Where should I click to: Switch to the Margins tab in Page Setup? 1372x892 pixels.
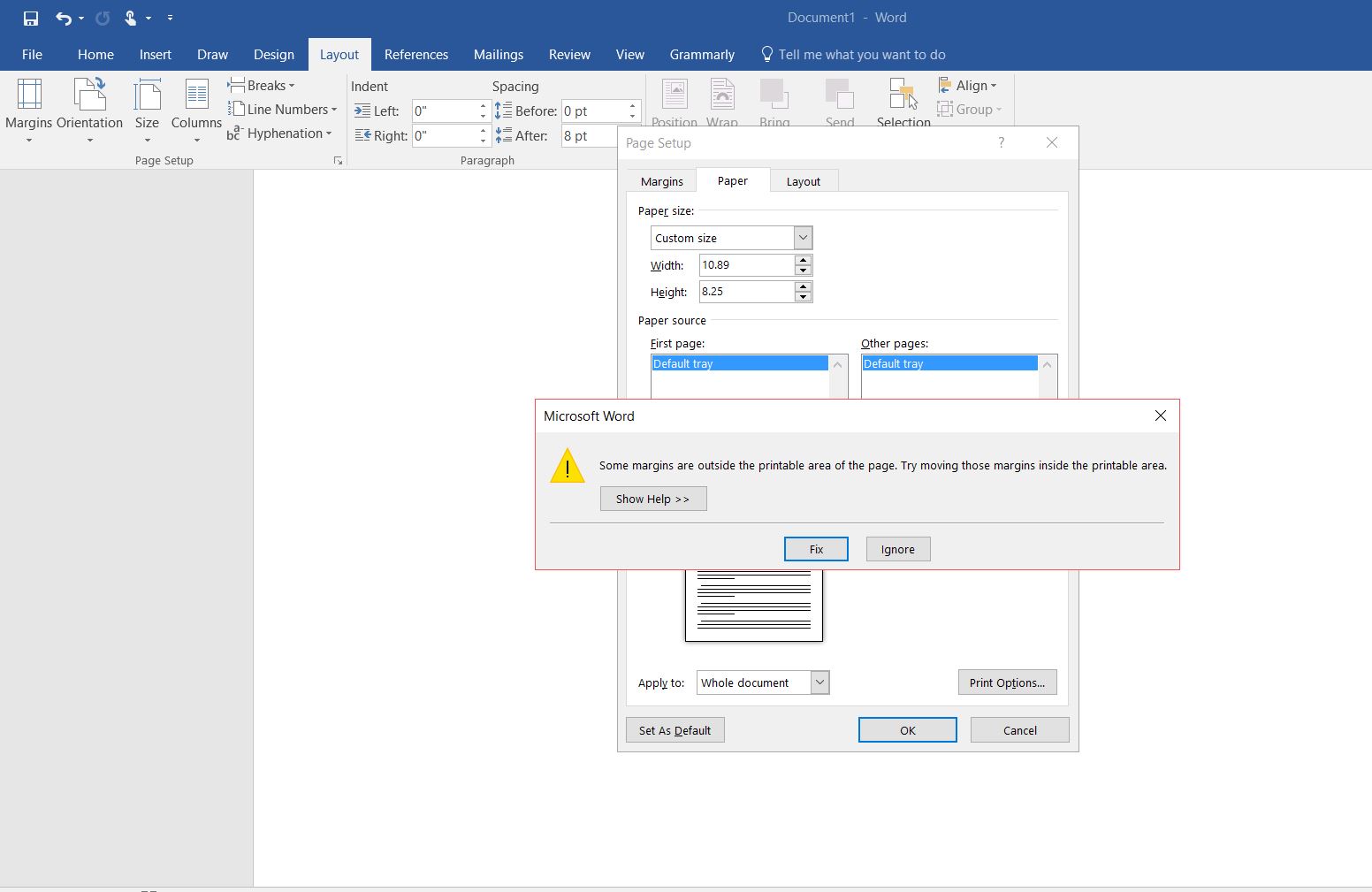[x=662, y=181]
